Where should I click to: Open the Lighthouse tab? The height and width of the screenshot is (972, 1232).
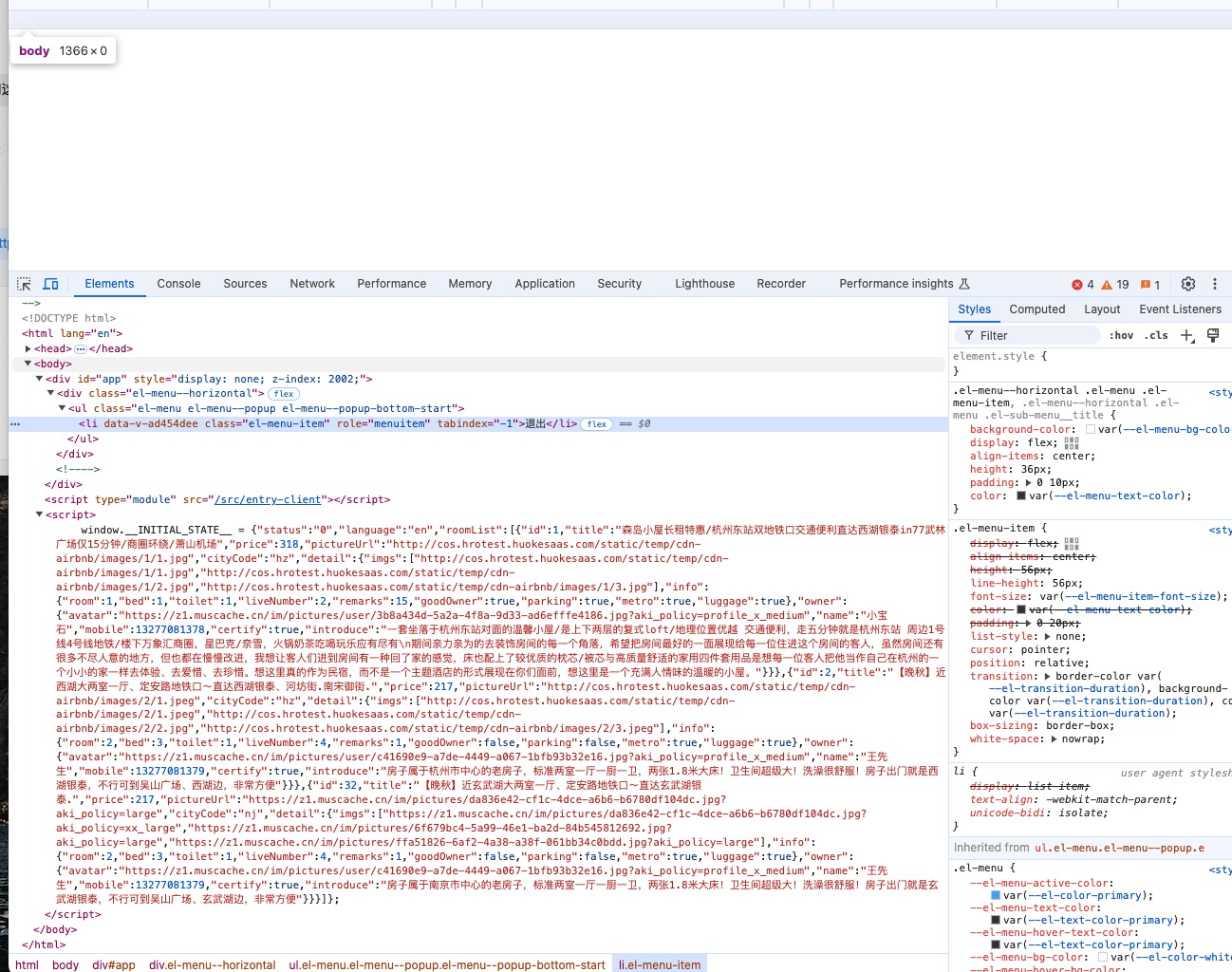pyautogui.click(x=705, y=284)
